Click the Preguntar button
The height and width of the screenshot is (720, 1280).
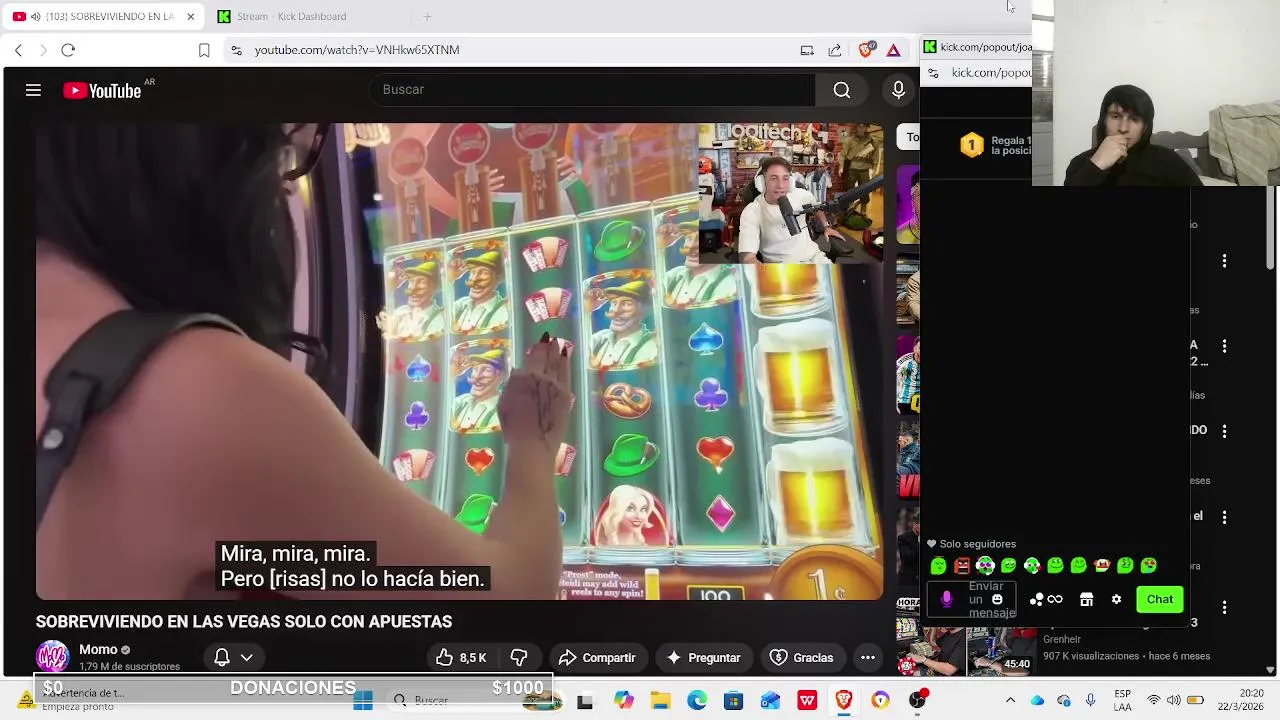tap(703, 657)
